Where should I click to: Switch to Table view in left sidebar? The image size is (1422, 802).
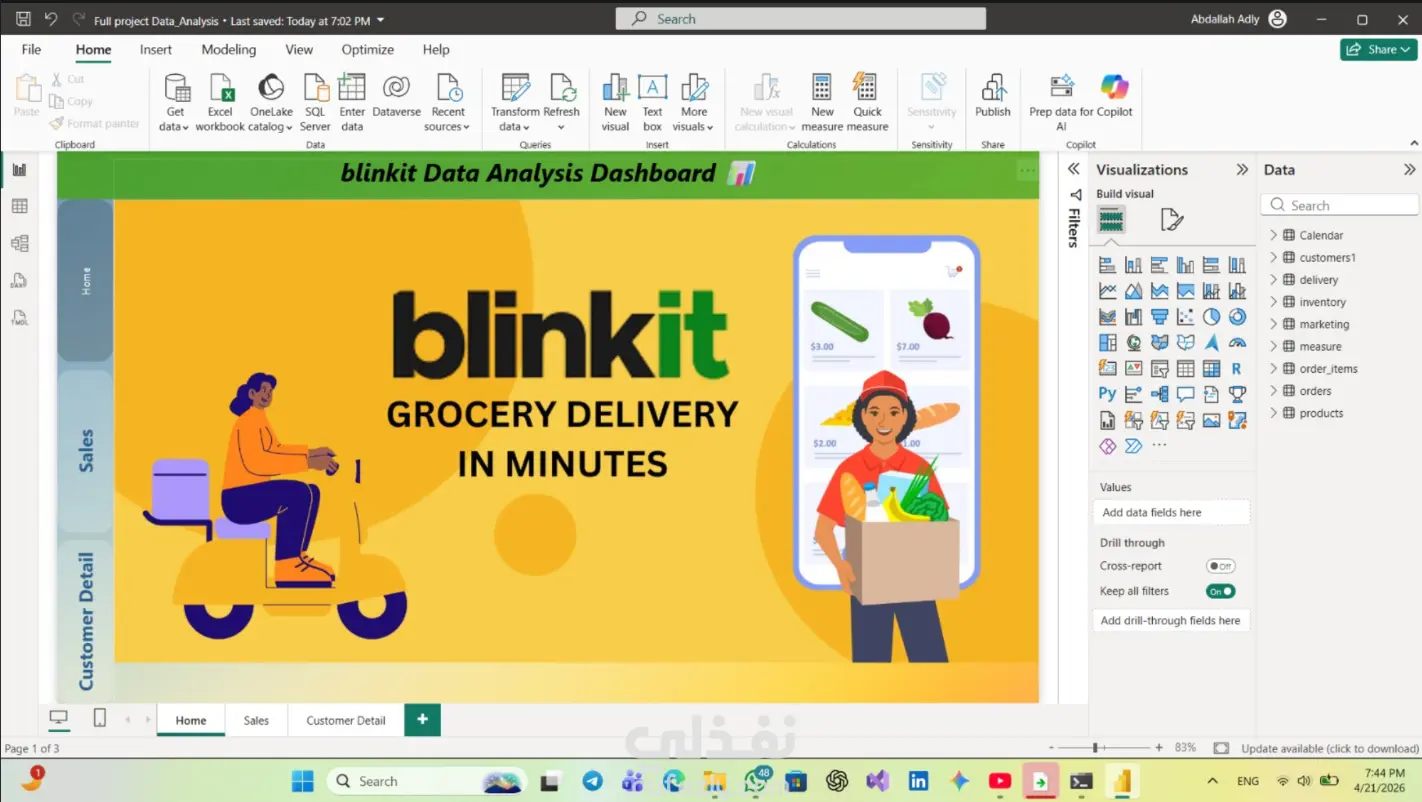(19, 206)
